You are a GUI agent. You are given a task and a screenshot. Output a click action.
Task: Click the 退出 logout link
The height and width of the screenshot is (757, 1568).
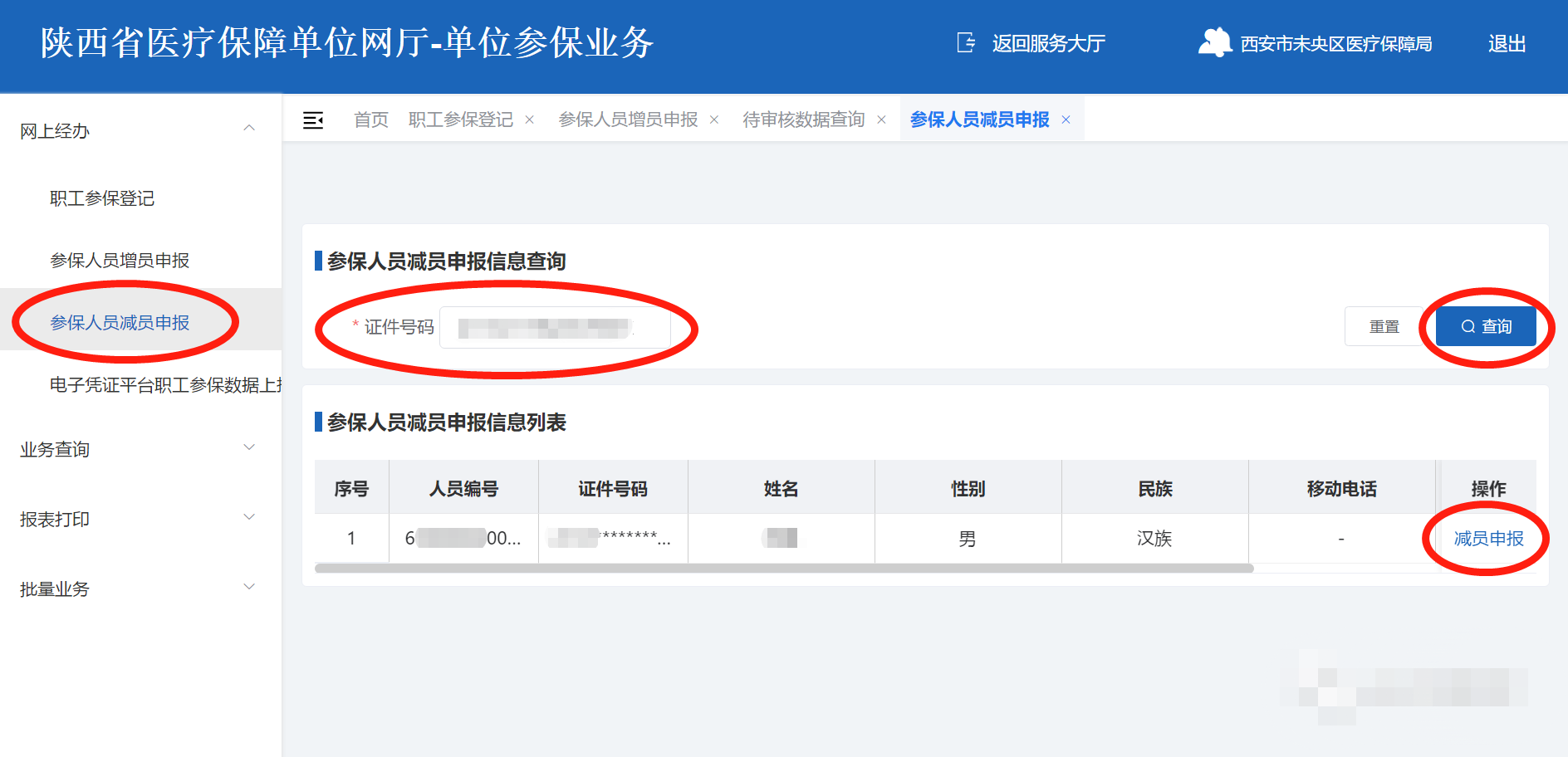[1507, 44]
